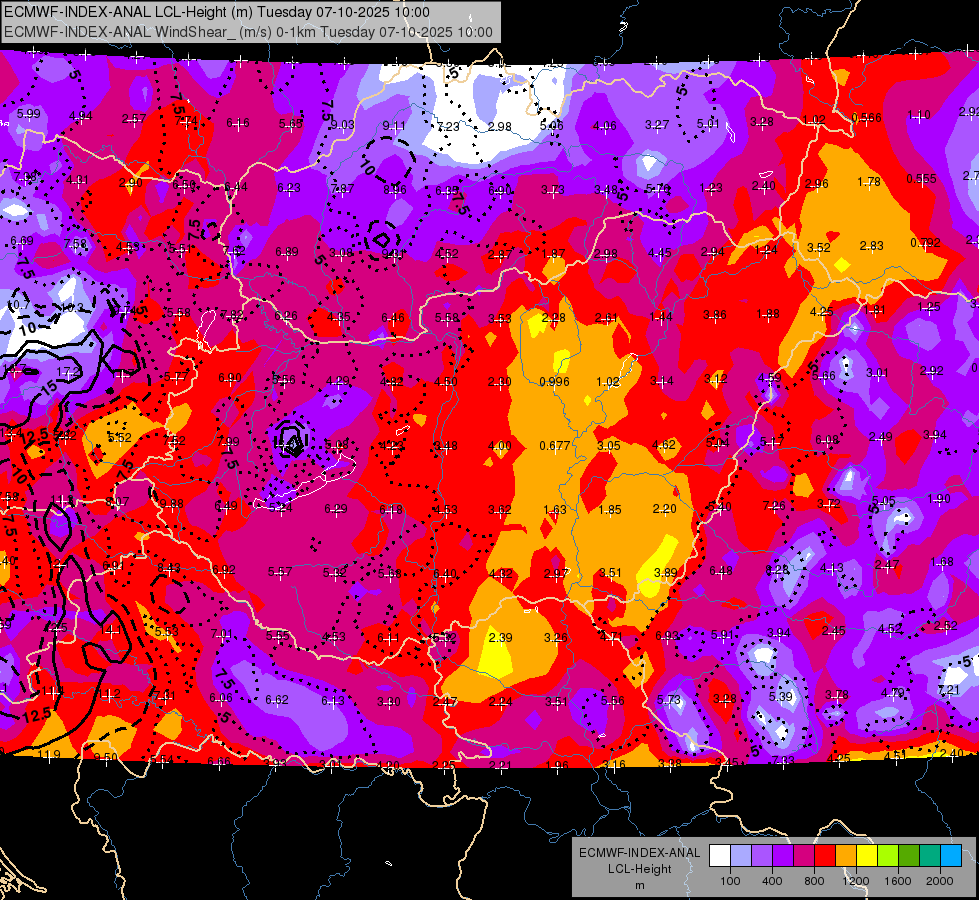979x900 pixels.
Task: Click the map value 4.71
Action: point(611,637)
